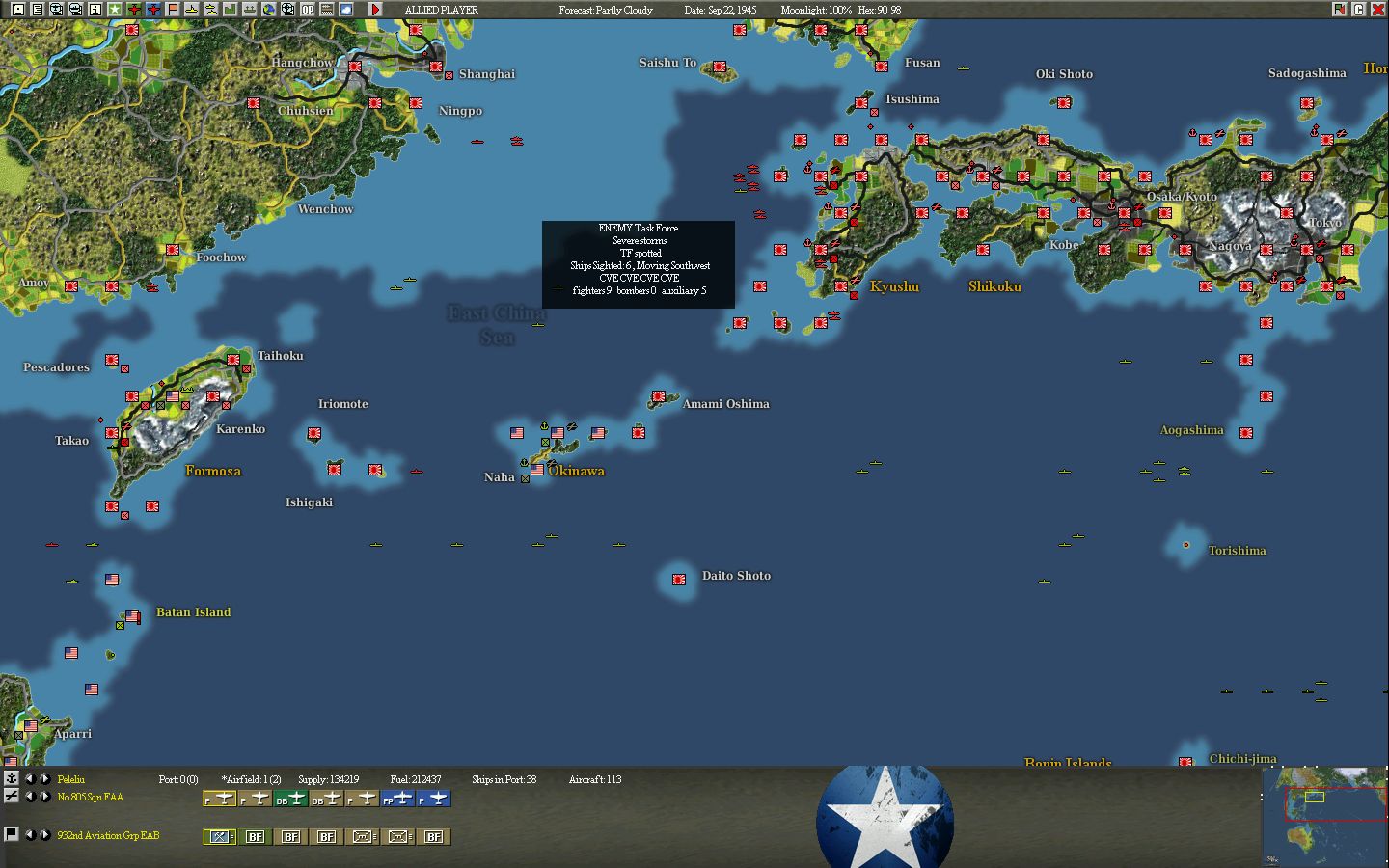Select the last BF ground unit icon
Viewport: 1389px width, 868px height.
[x=434, y=836]
